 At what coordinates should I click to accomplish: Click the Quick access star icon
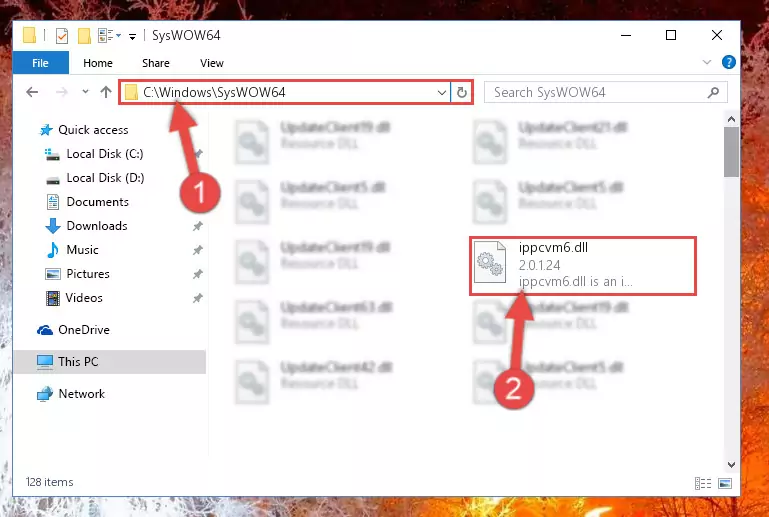point(46,130)
